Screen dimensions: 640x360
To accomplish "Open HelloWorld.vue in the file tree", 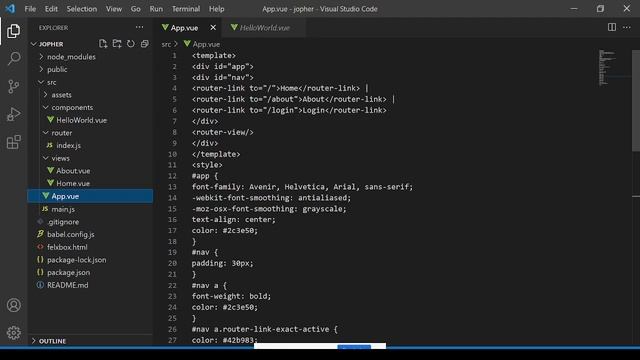I will pos(90,120).
